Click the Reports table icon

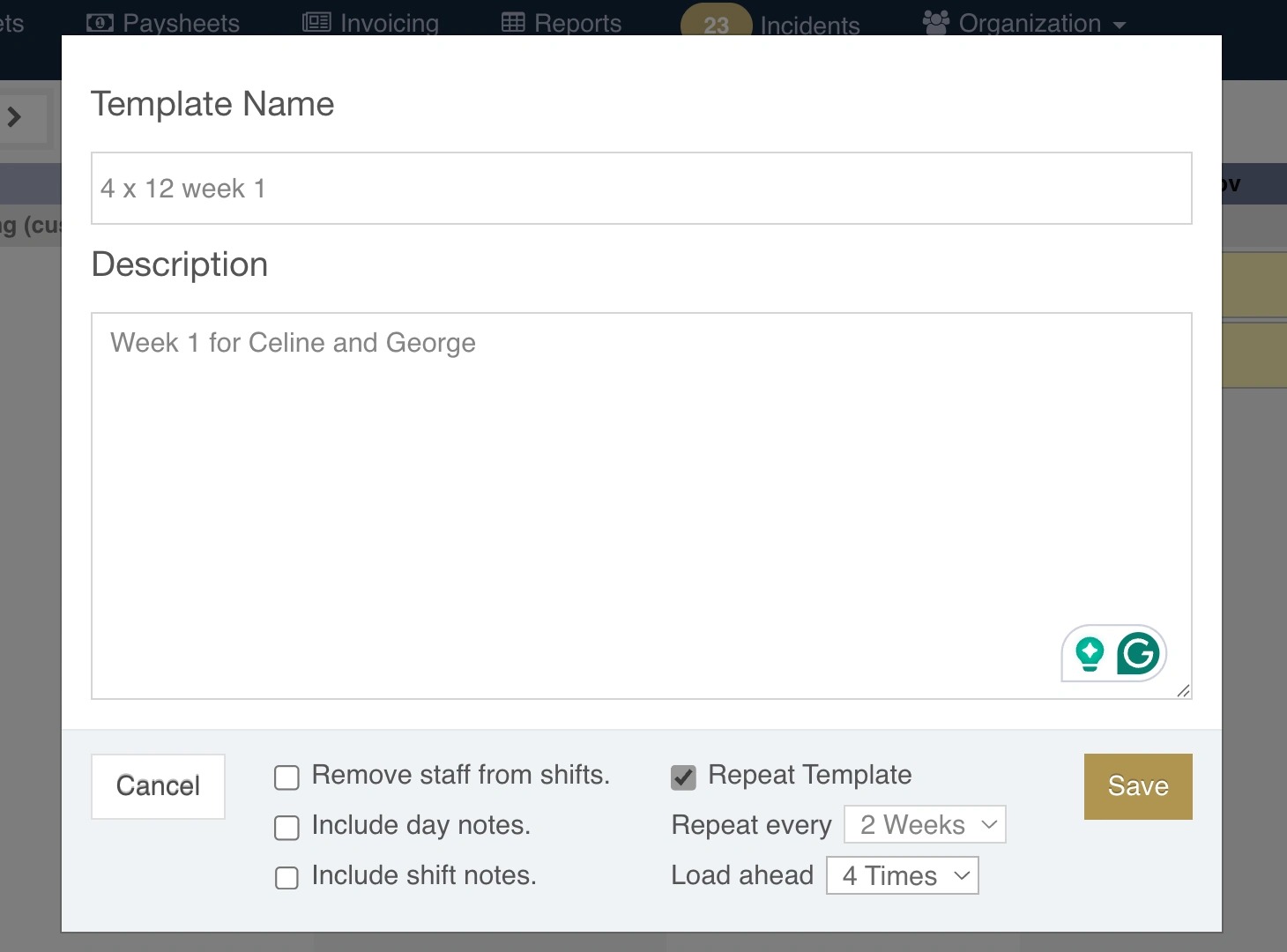[513, 23]
